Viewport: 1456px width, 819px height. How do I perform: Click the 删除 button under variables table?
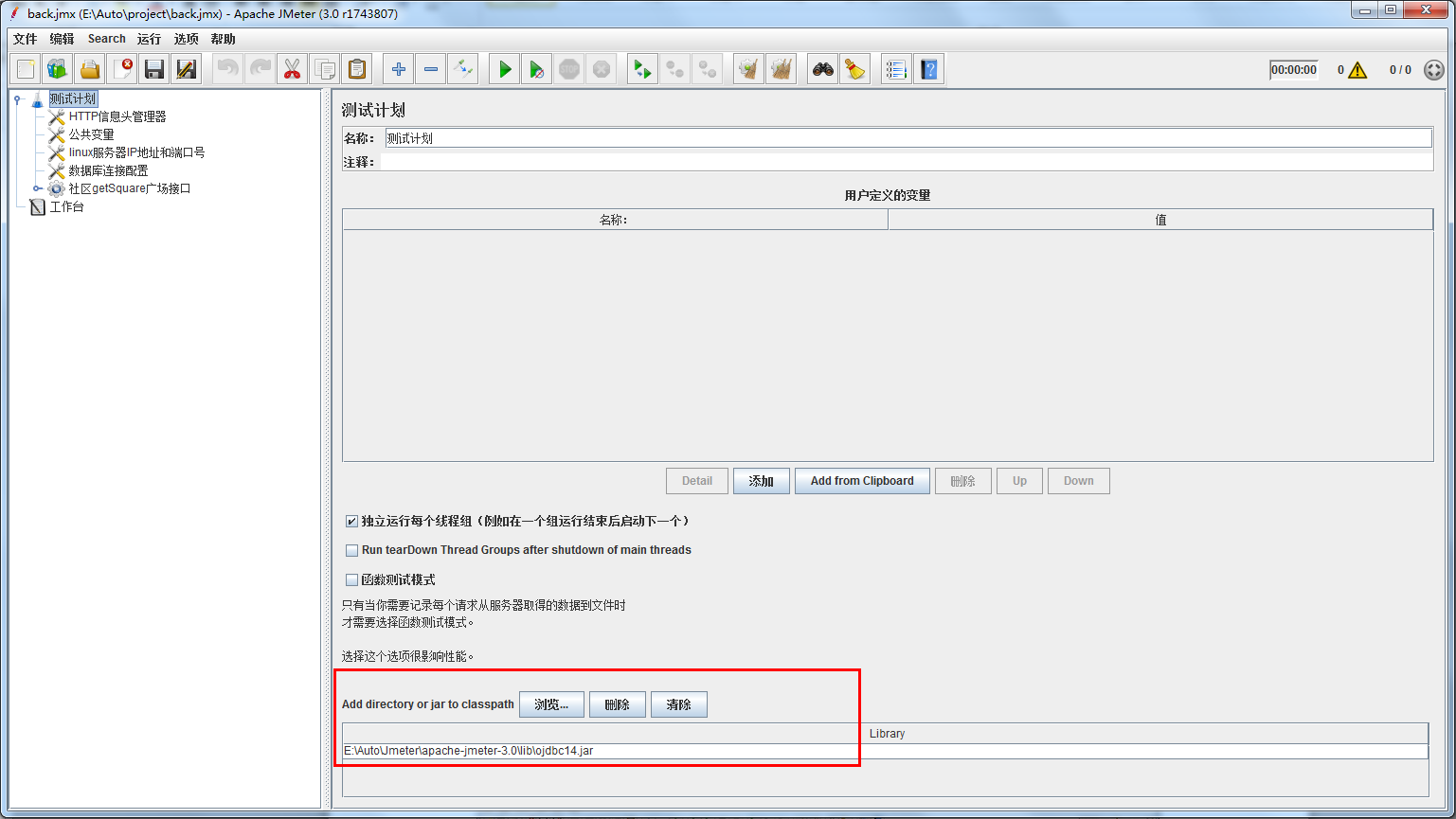pos(963,481)
